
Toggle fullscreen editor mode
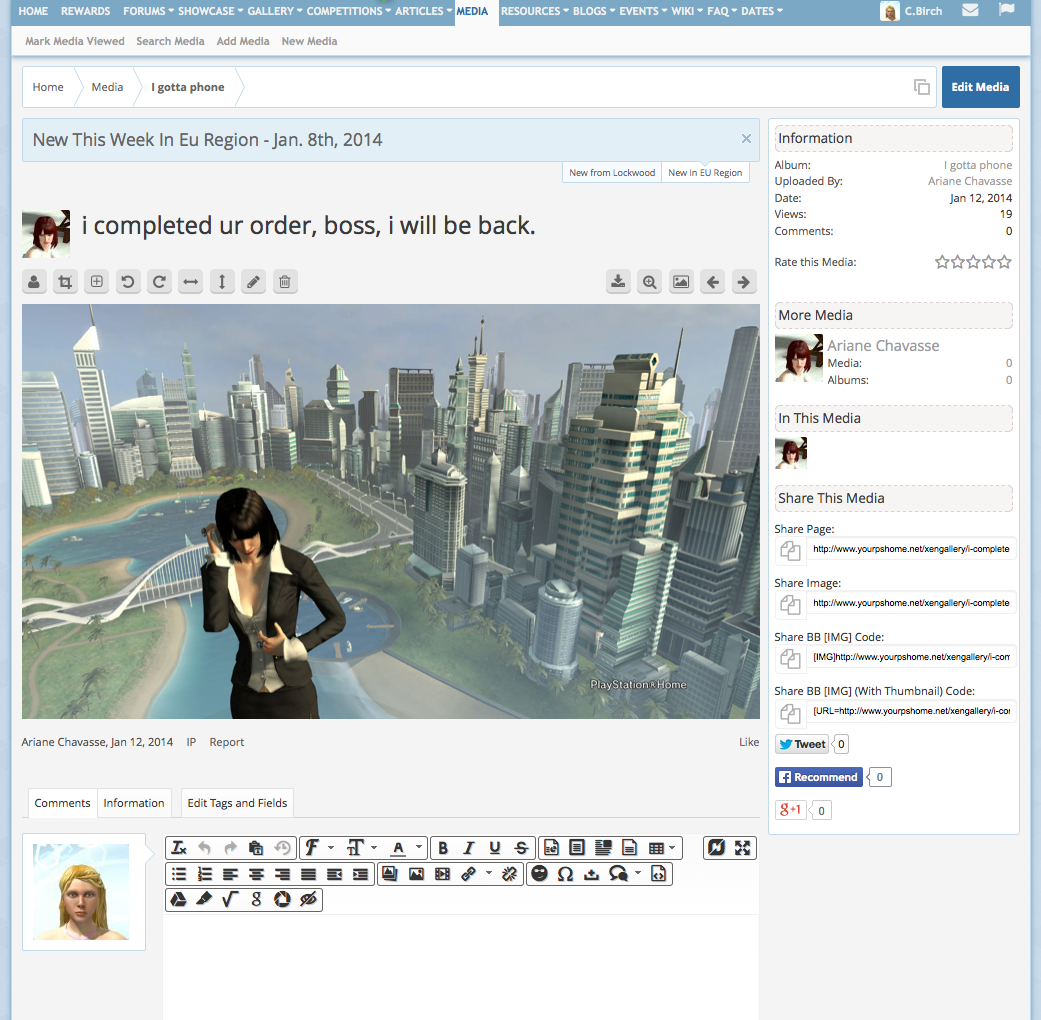742,848
